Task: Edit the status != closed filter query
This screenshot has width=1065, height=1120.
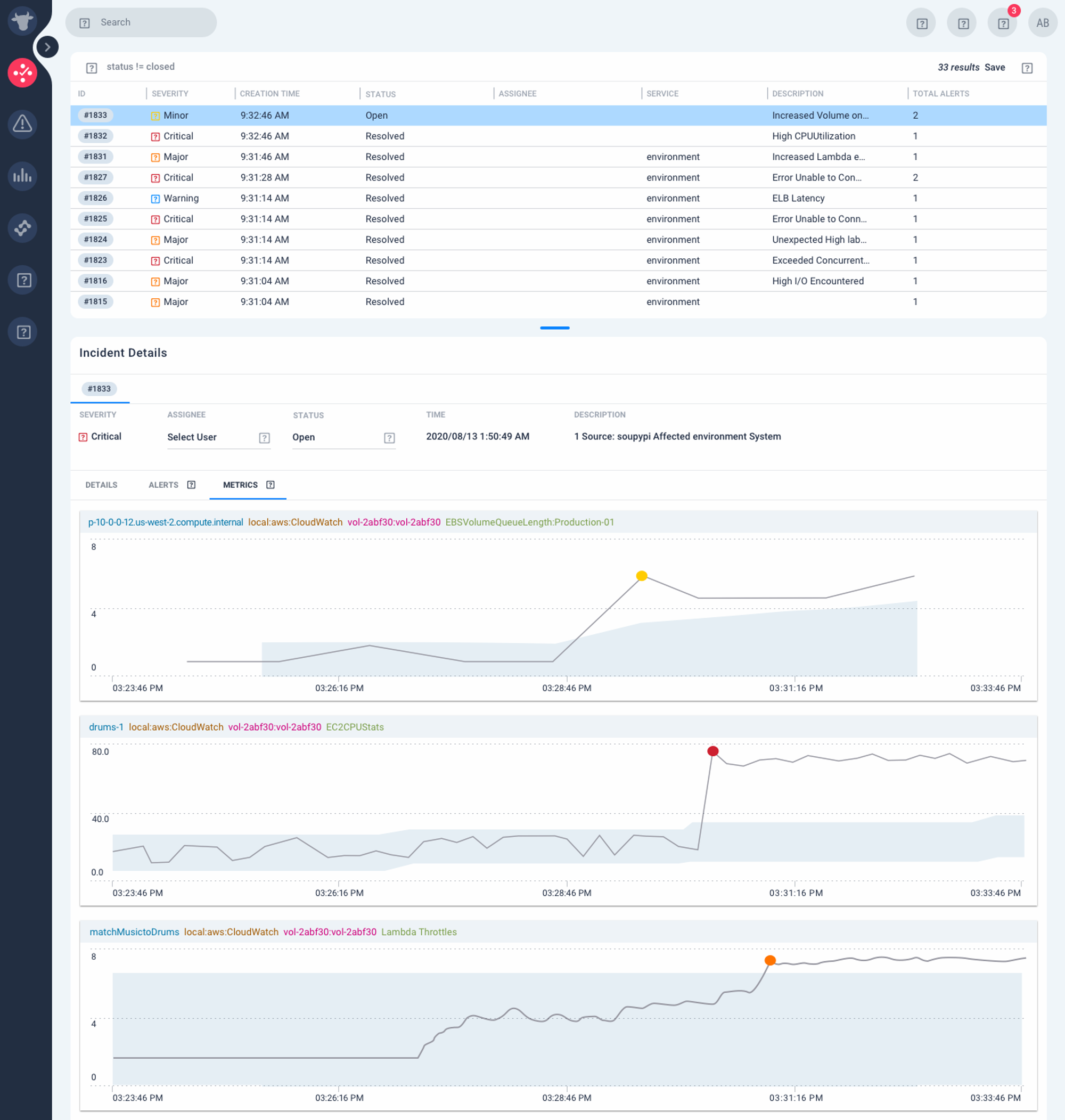Action: [x=141, y=67]
